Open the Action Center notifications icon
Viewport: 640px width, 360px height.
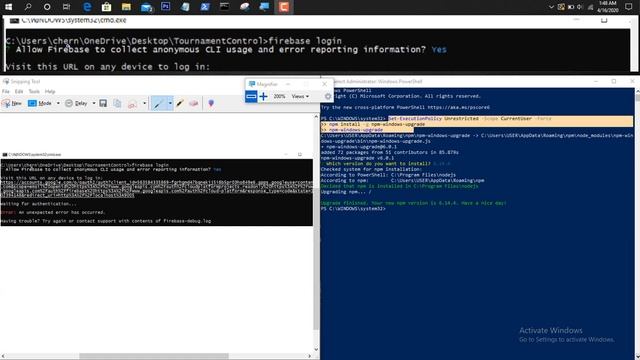pos(628,7)
